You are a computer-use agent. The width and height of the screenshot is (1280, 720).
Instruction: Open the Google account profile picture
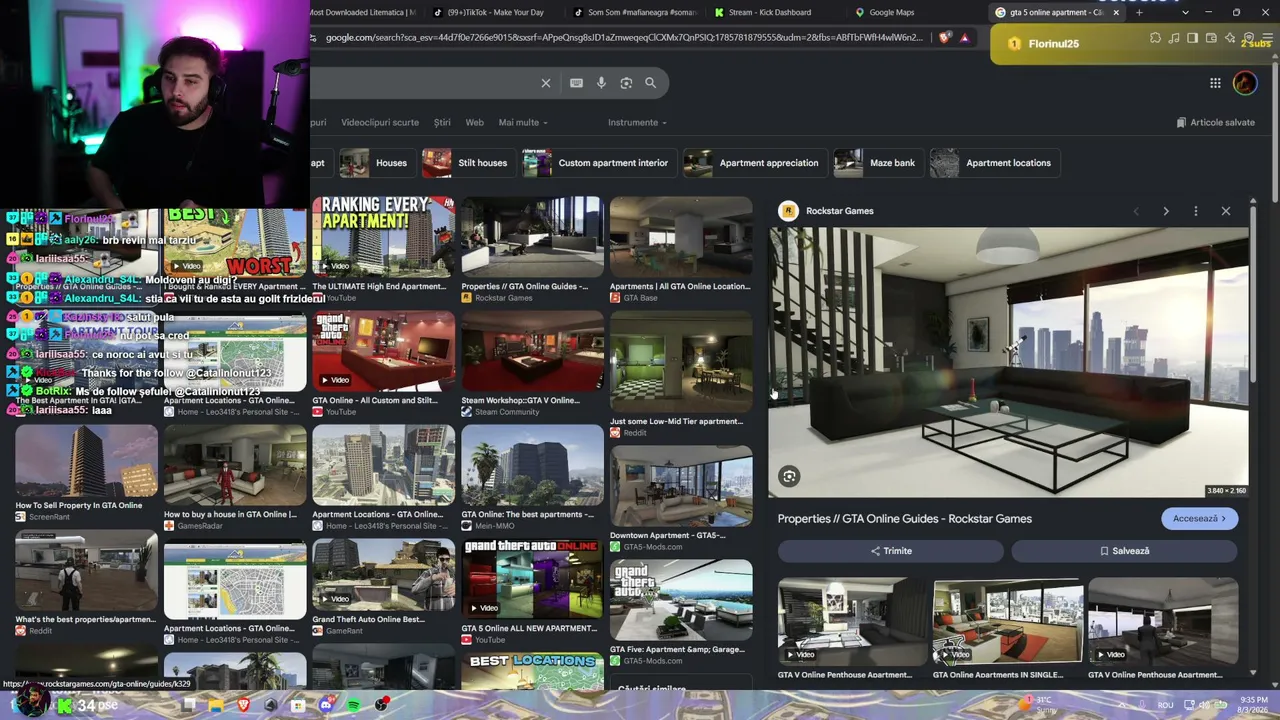point(1245,83)
